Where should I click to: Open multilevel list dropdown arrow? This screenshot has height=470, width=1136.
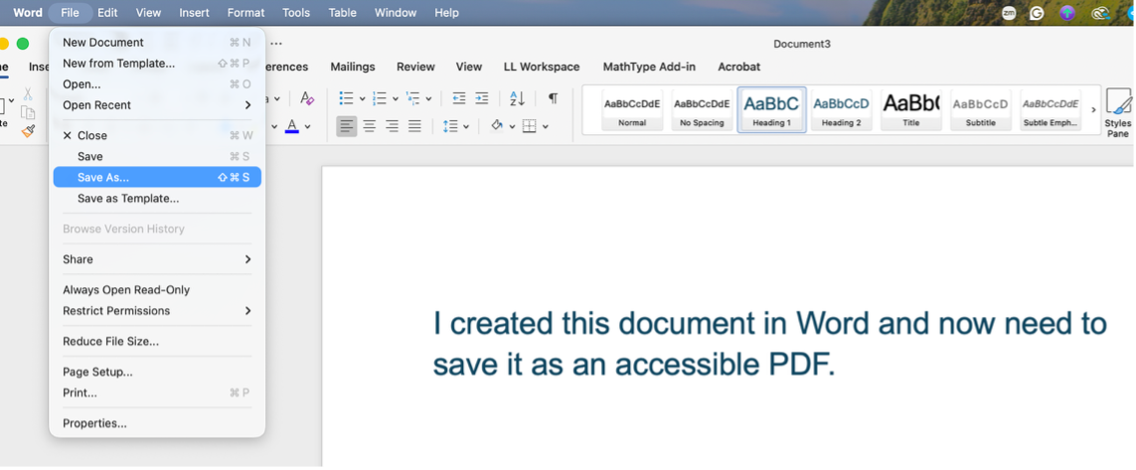(428, 98)
